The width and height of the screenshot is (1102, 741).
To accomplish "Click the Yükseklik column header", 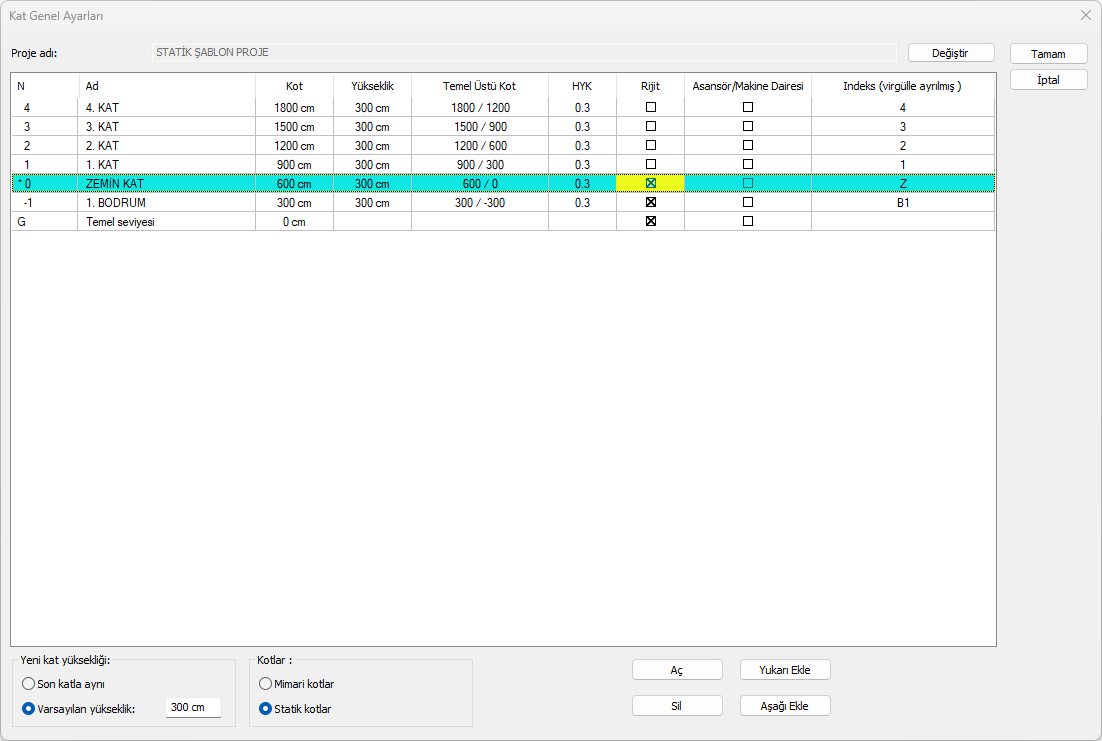I will [x=372, y=86].
